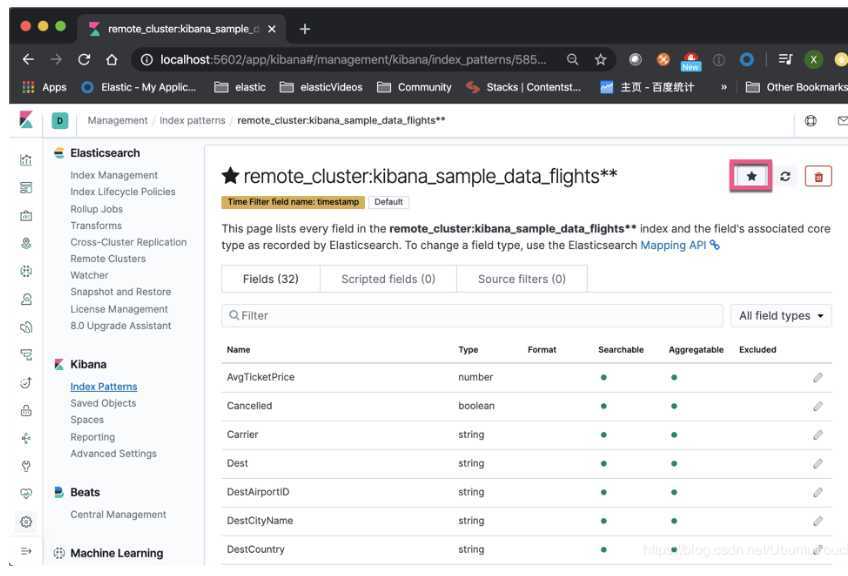Open the Apps bookmark shortcut
This screenshot has height=576, width=848.
point(44,87)
